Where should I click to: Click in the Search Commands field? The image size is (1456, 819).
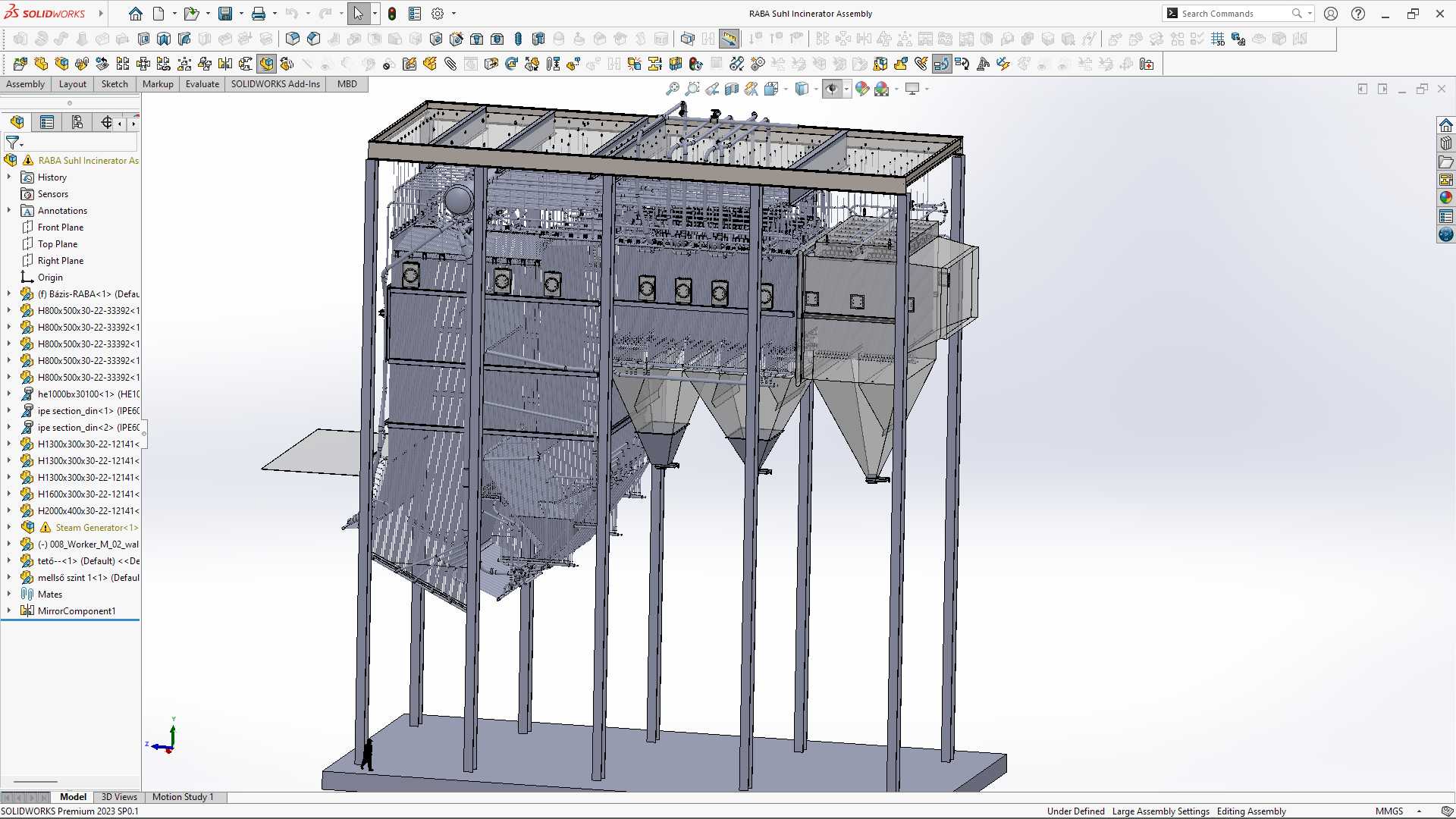tap(1235, 14)
